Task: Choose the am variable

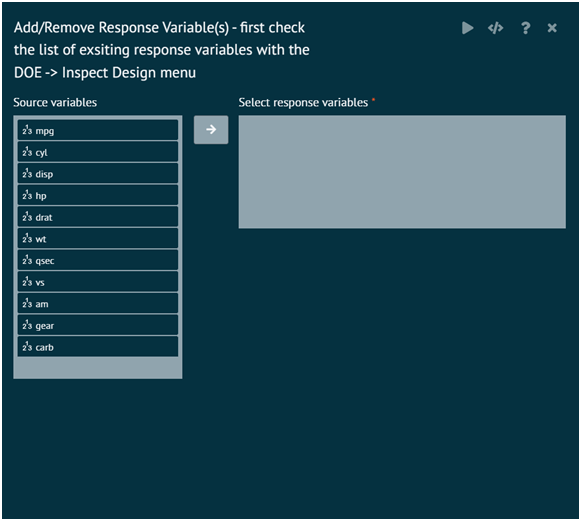Action: (98, 303)
